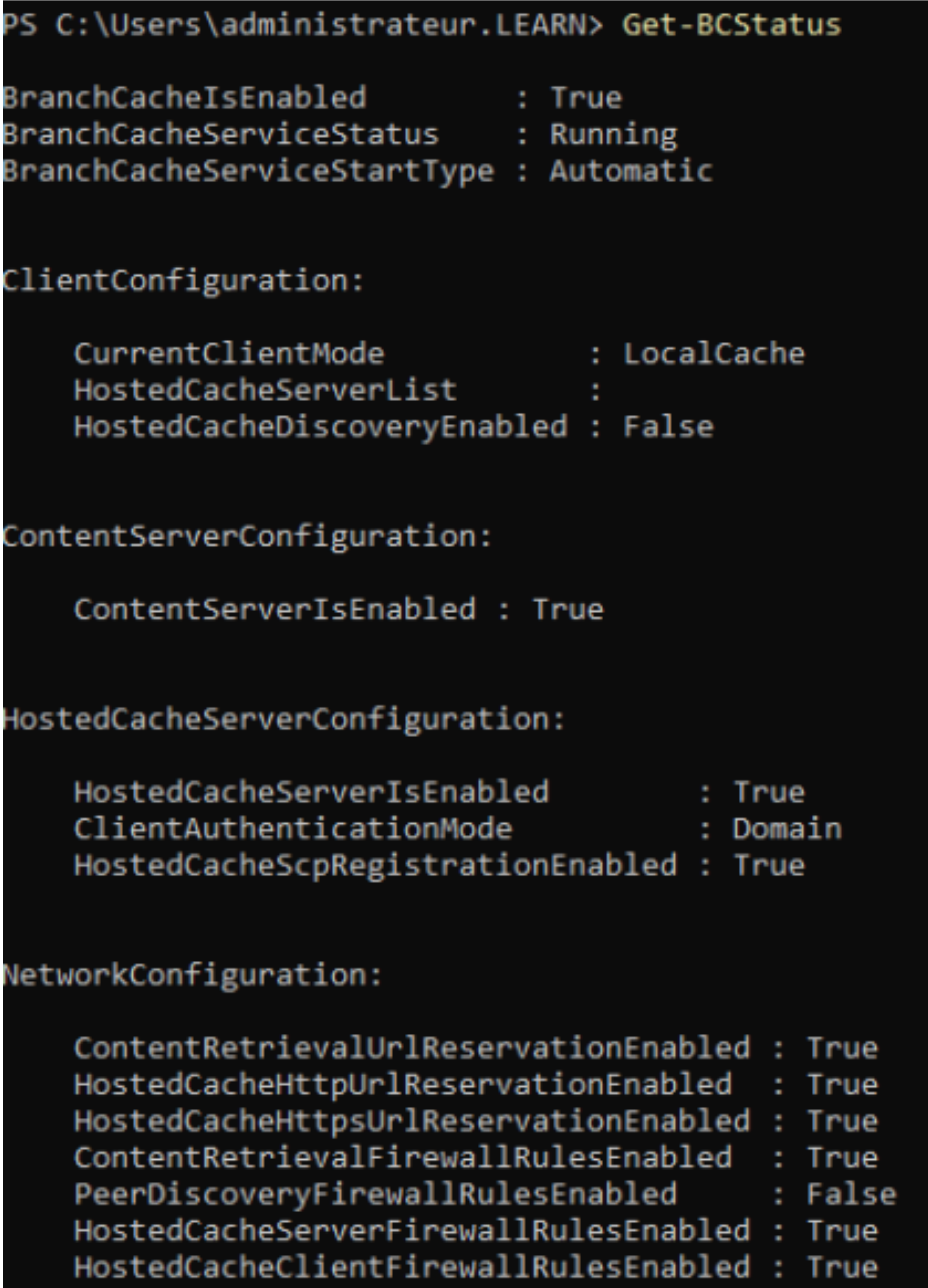Click the BranchCacheServiceStatus Running value
This screenshot has height=1288, width=928.
(x=612, y=134)
